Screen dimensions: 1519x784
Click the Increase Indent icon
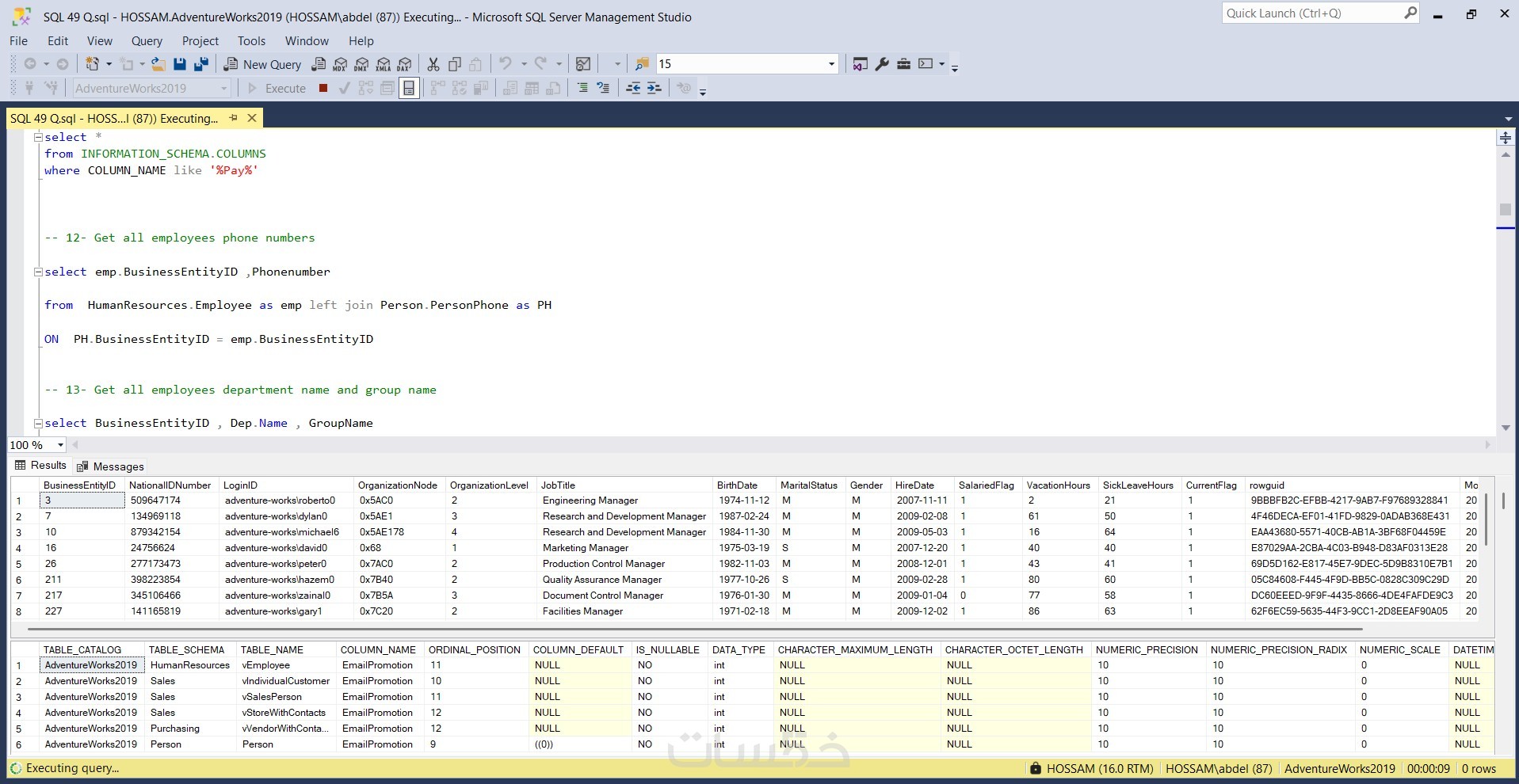click(x=654, y=88)
